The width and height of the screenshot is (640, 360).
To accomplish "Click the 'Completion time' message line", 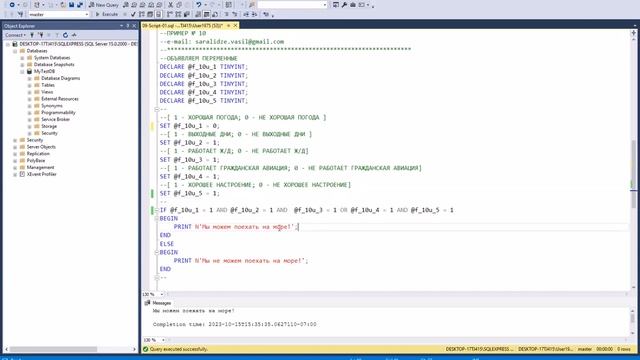I will tap(235, 324).
